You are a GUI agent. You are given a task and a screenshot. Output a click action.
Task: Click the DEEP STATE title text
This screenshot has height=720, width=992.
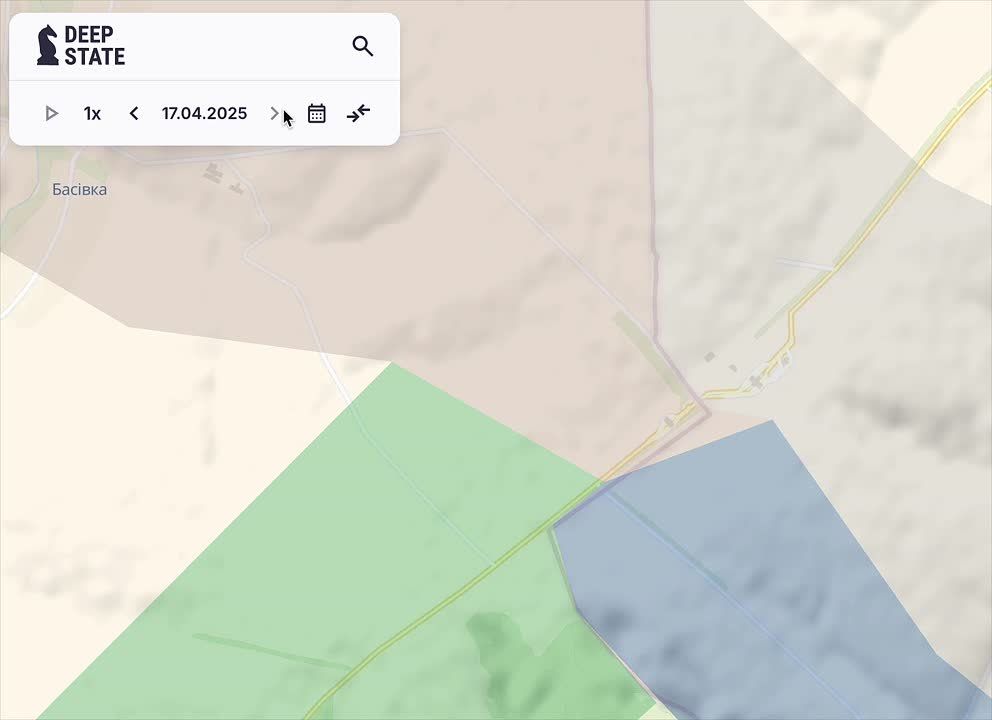pos(94,46)
